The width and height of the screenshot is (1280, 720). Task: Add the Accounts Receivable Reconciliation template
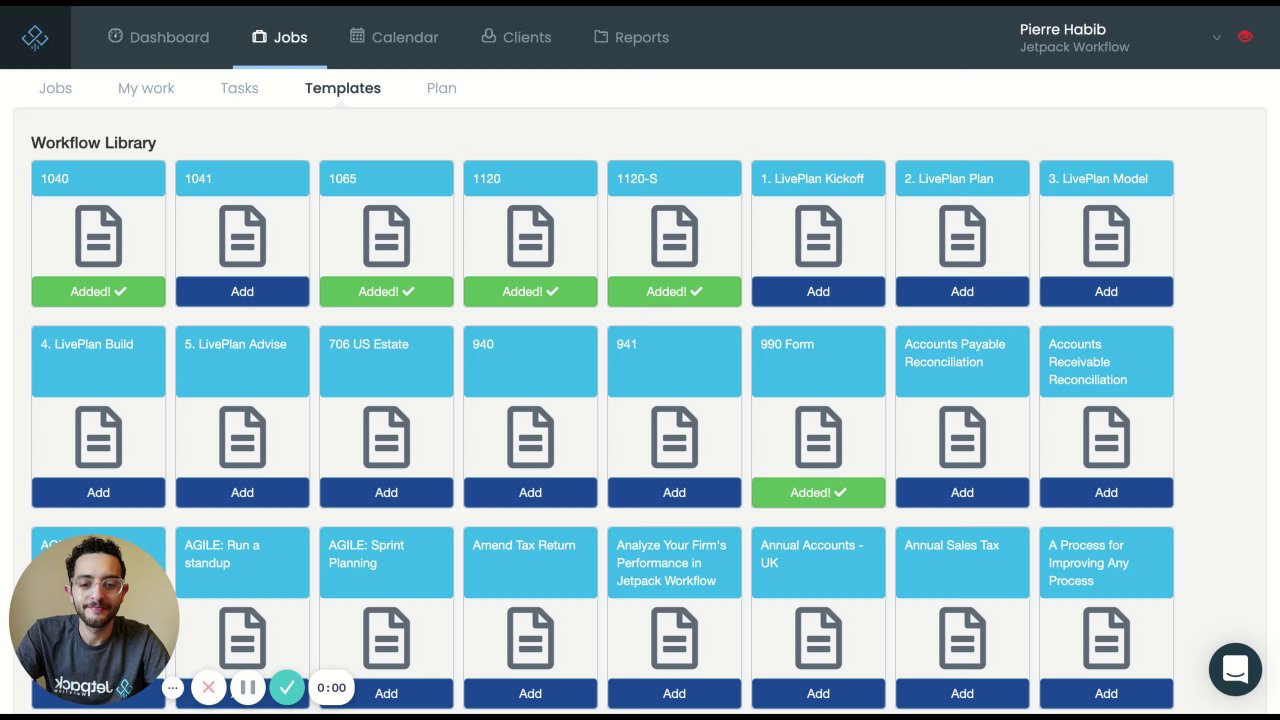(x=1106, y=492)
